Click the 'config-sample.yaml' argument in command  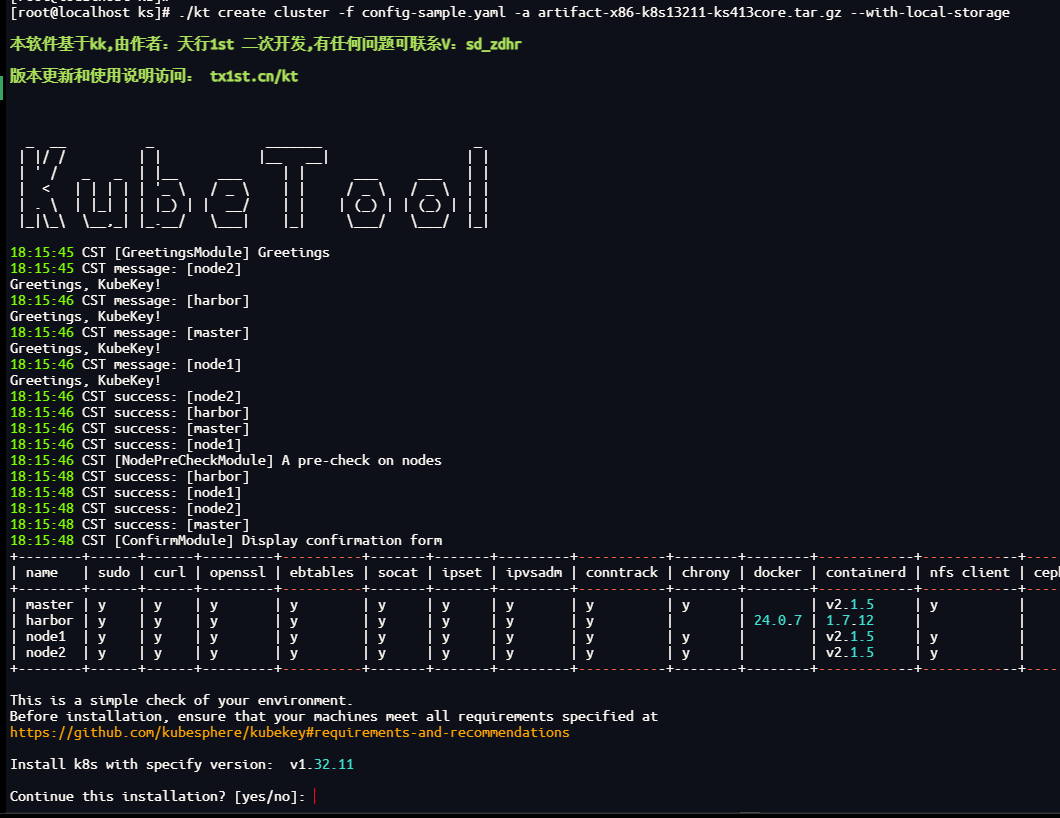point(433,13)
